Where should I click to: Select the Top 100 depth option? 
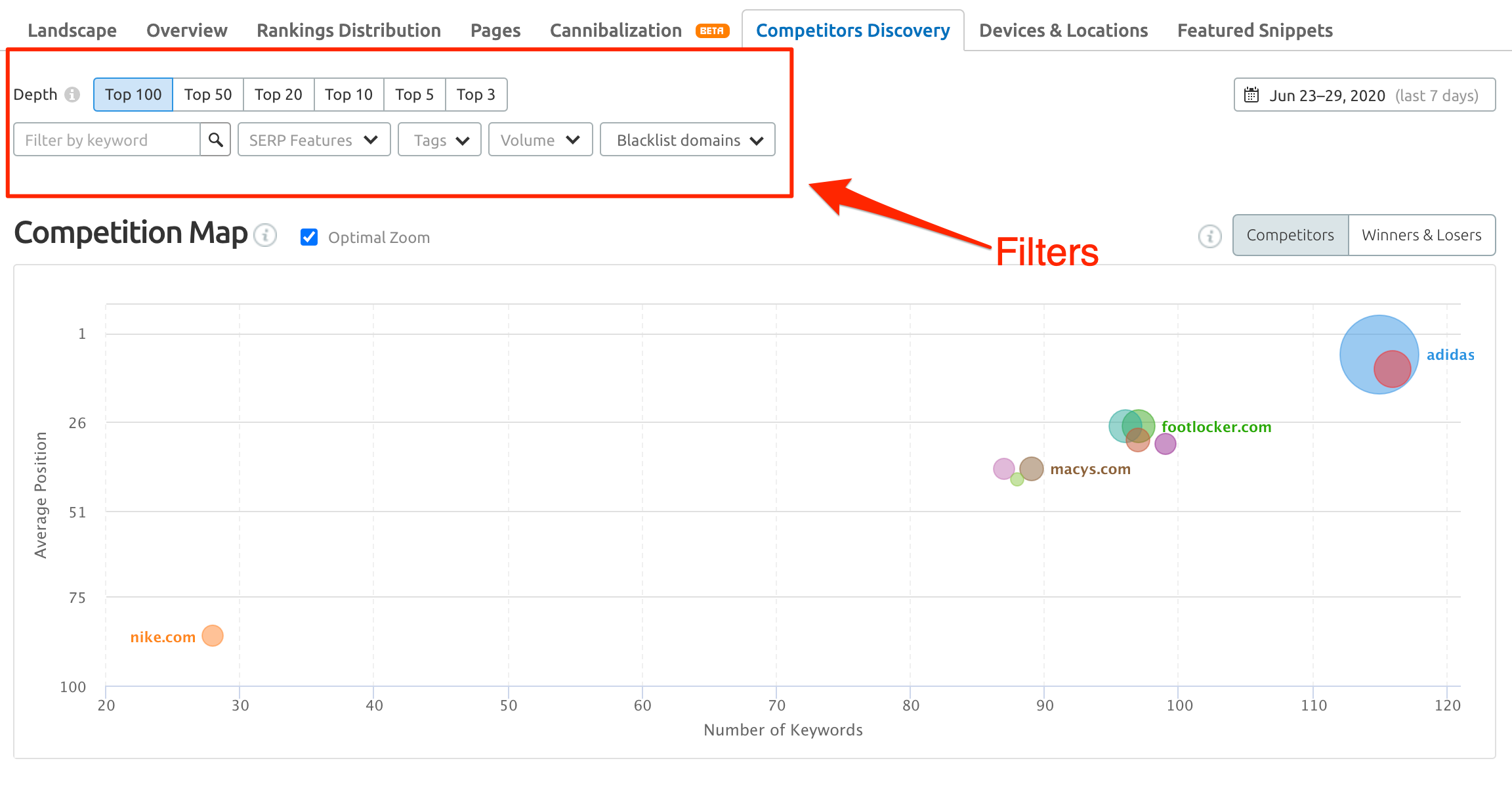click(x=133, y=95)
